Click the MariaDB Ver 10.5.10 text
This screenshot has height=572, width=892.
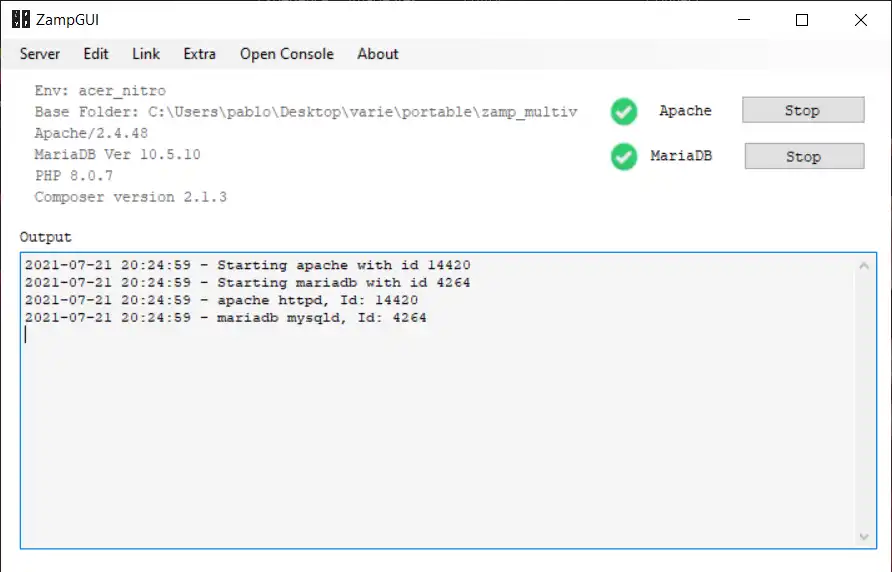coord(117,154)
